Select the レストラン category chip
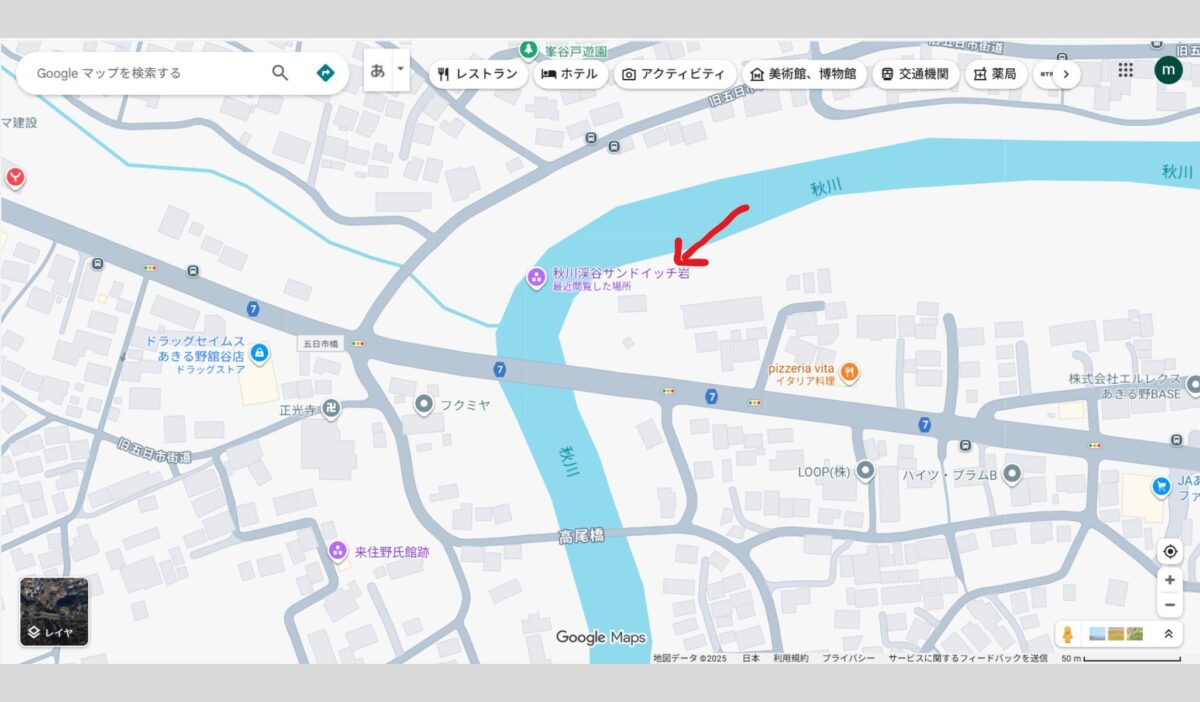The image size is (1200, 702). [x=478, y=74]
